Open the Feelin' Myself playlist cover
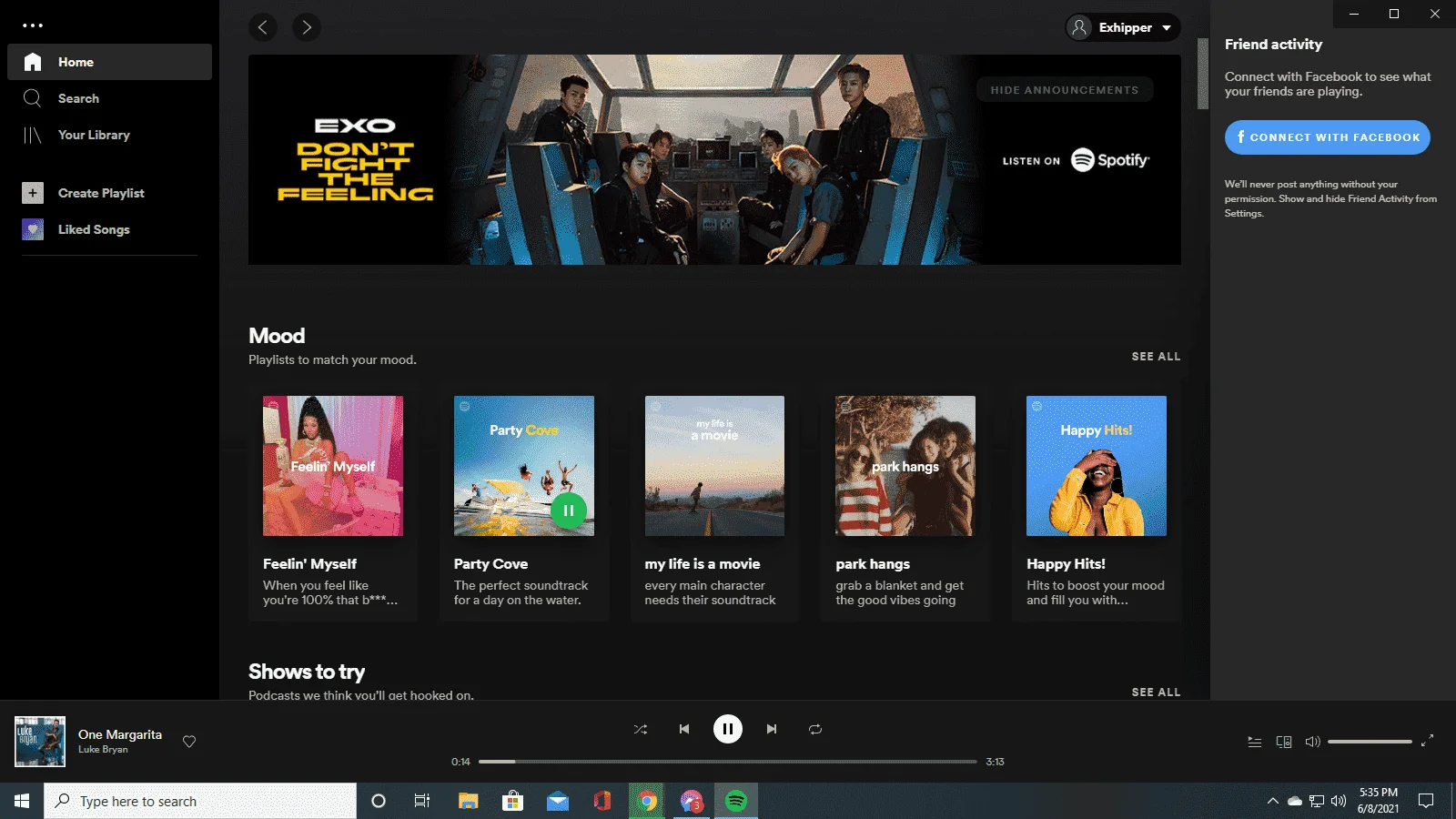 tap(333, 466)
